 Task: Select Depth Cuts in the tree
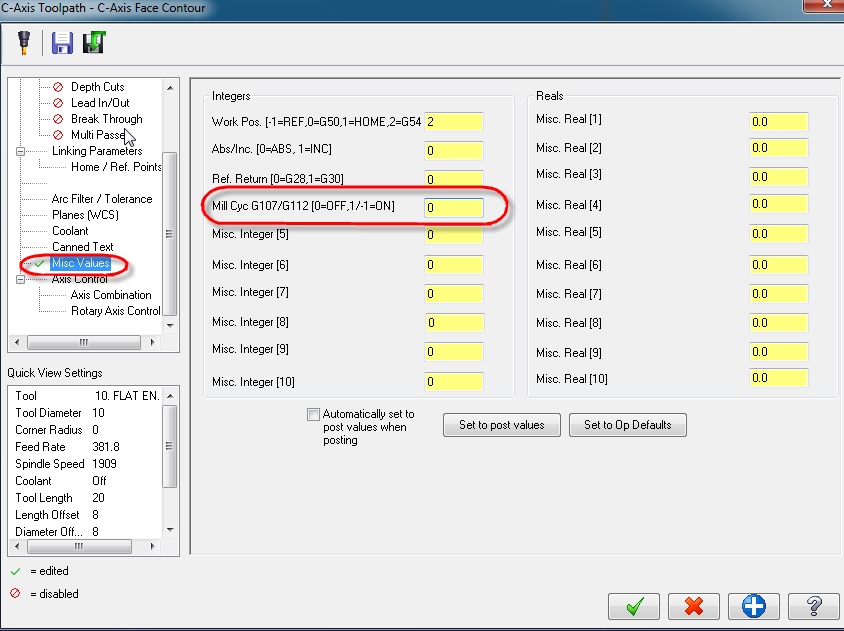(x=97, y=87)
